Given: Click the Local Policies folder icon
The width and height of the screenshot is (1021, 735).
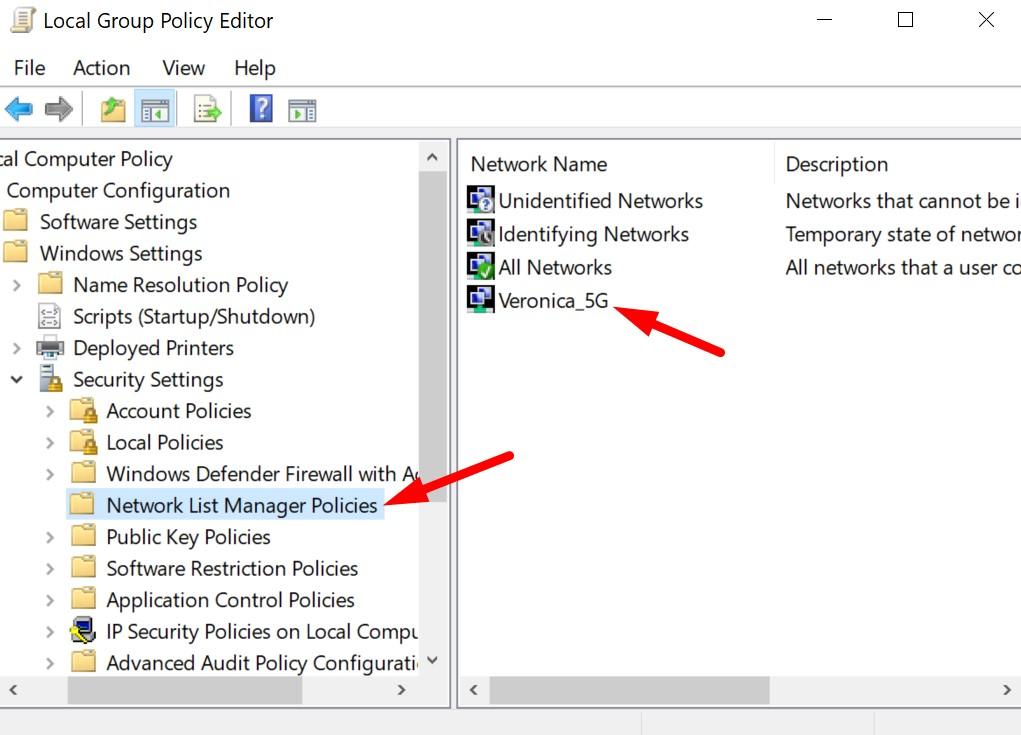Looking at the screenshot, I should click(83, 441).
